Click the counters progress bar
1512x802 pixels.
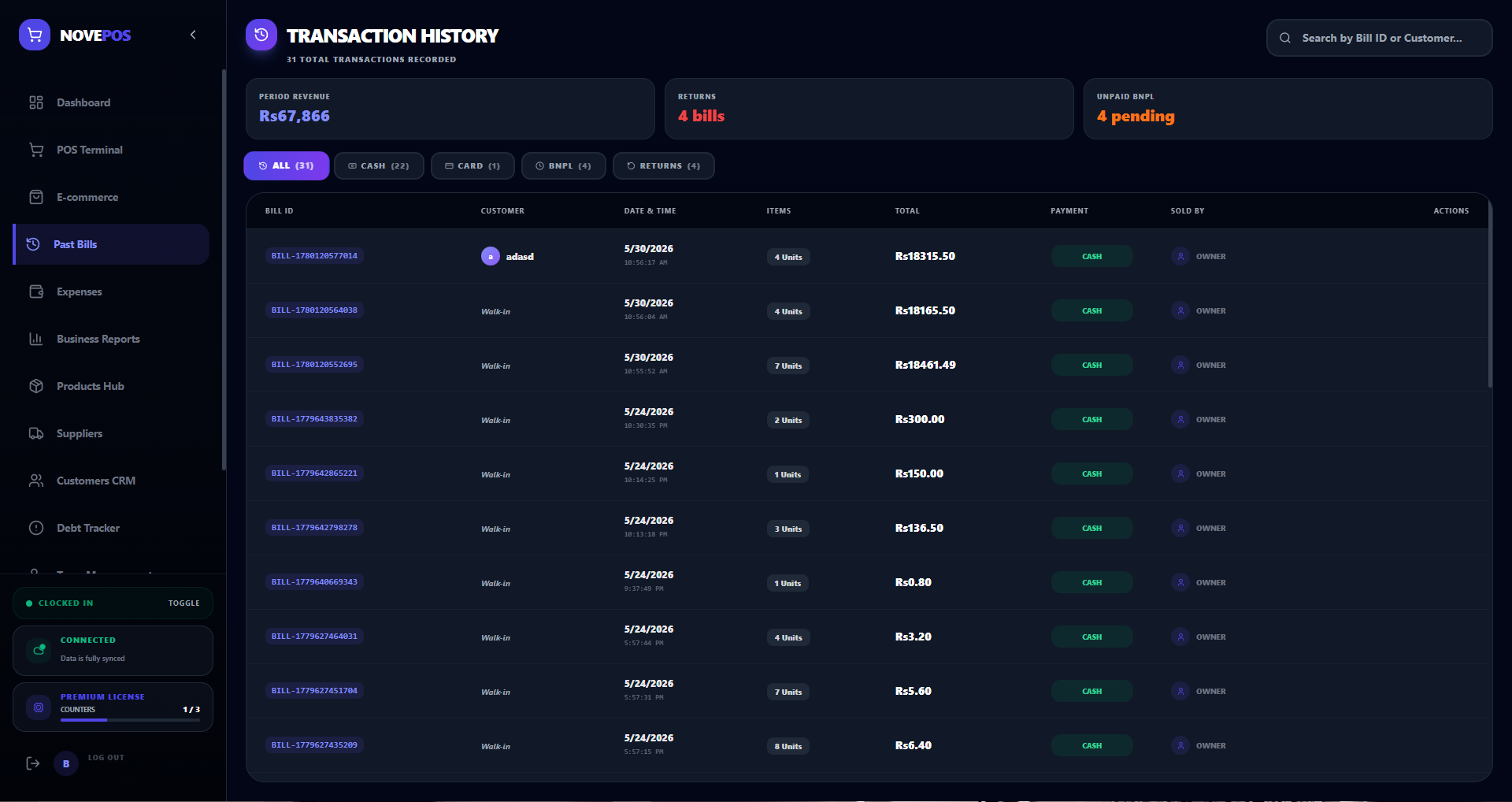pyautogui.click(x=130, y=720)
